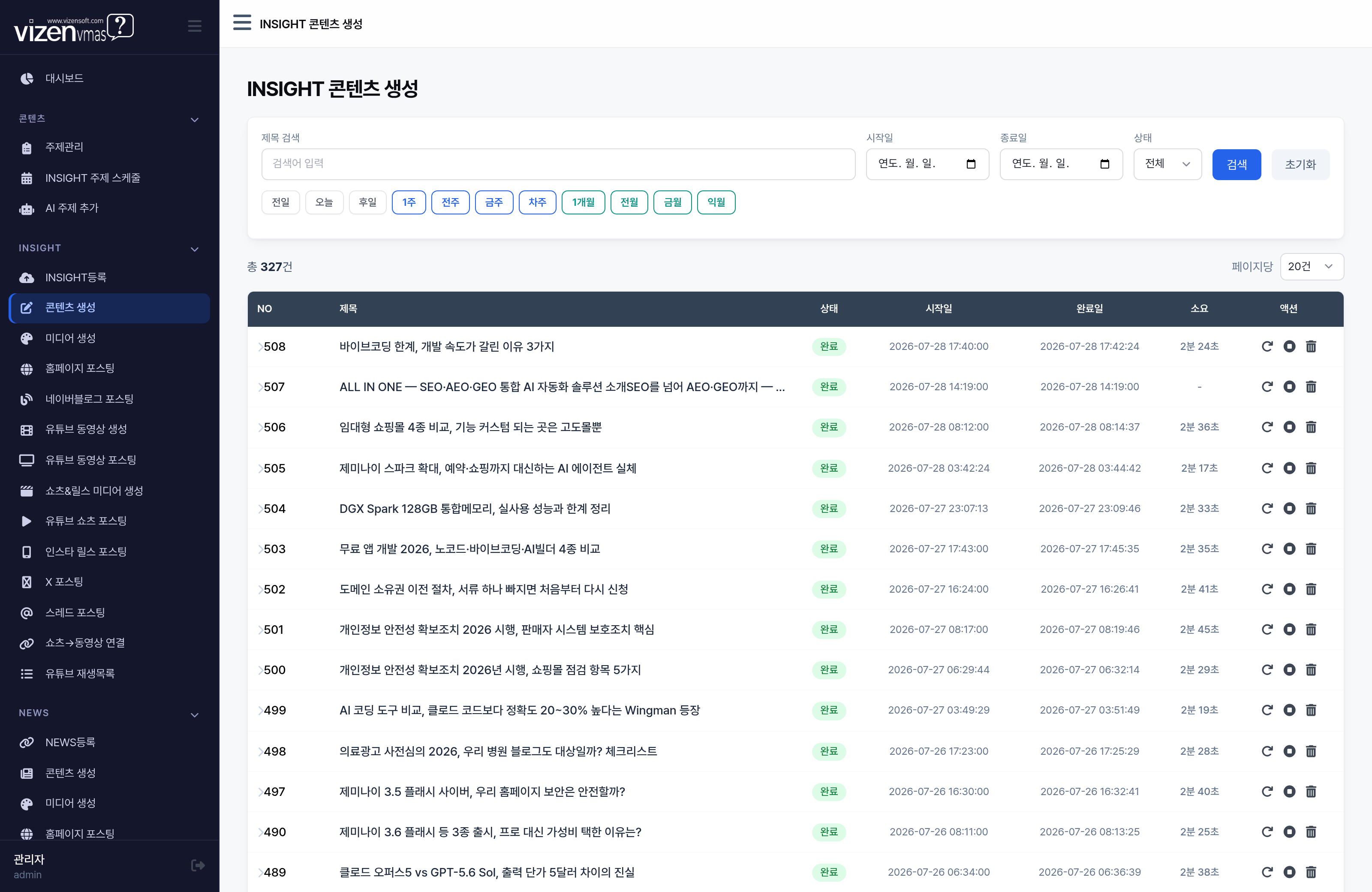The height and width of the screenshot is (892, 1372).
Task: Regenerate content for row 499
Action: [x=1267, y=710]
